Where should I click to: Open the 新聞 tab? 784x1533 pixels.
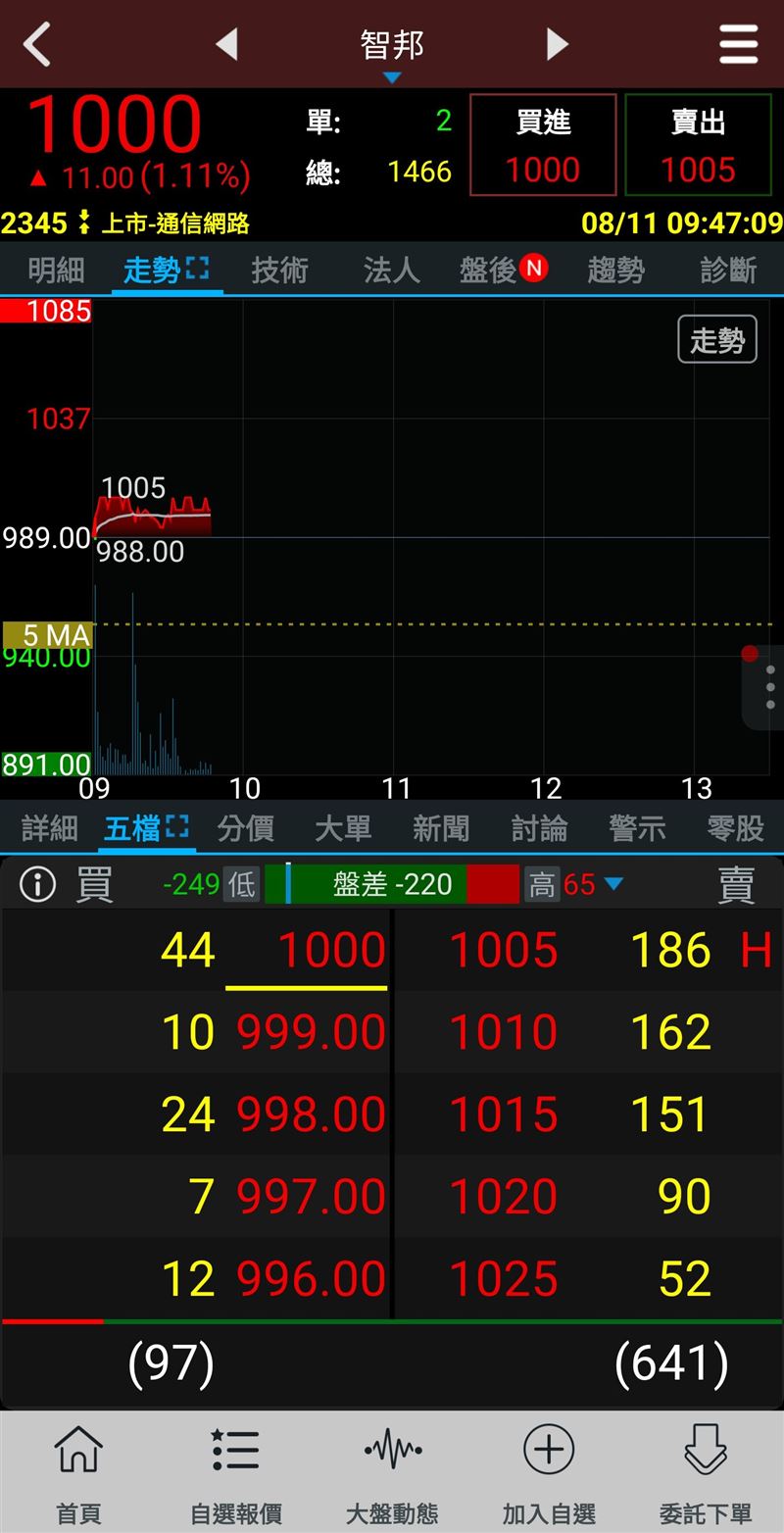point(441,828)
